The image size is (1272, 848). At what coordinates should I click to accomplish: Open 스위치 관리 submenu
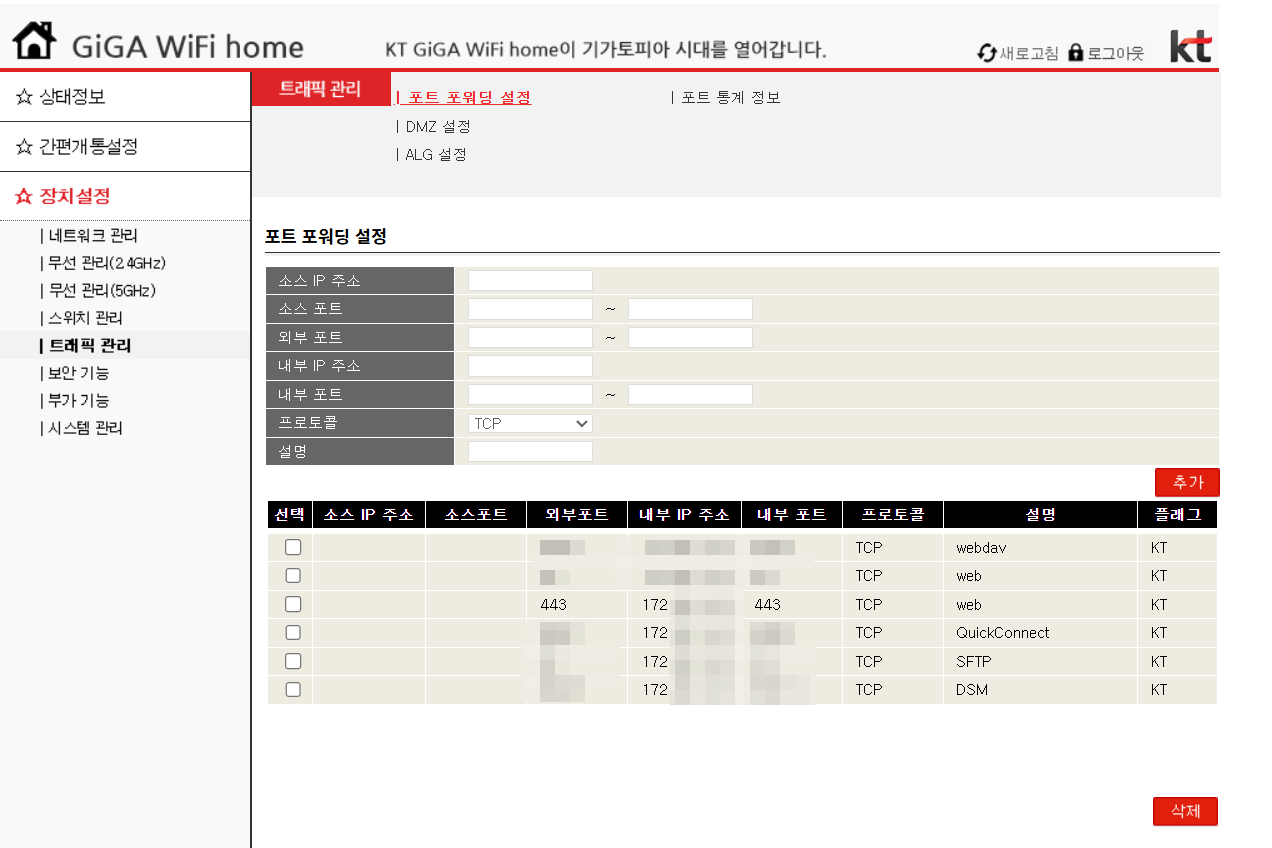[86, 318]
